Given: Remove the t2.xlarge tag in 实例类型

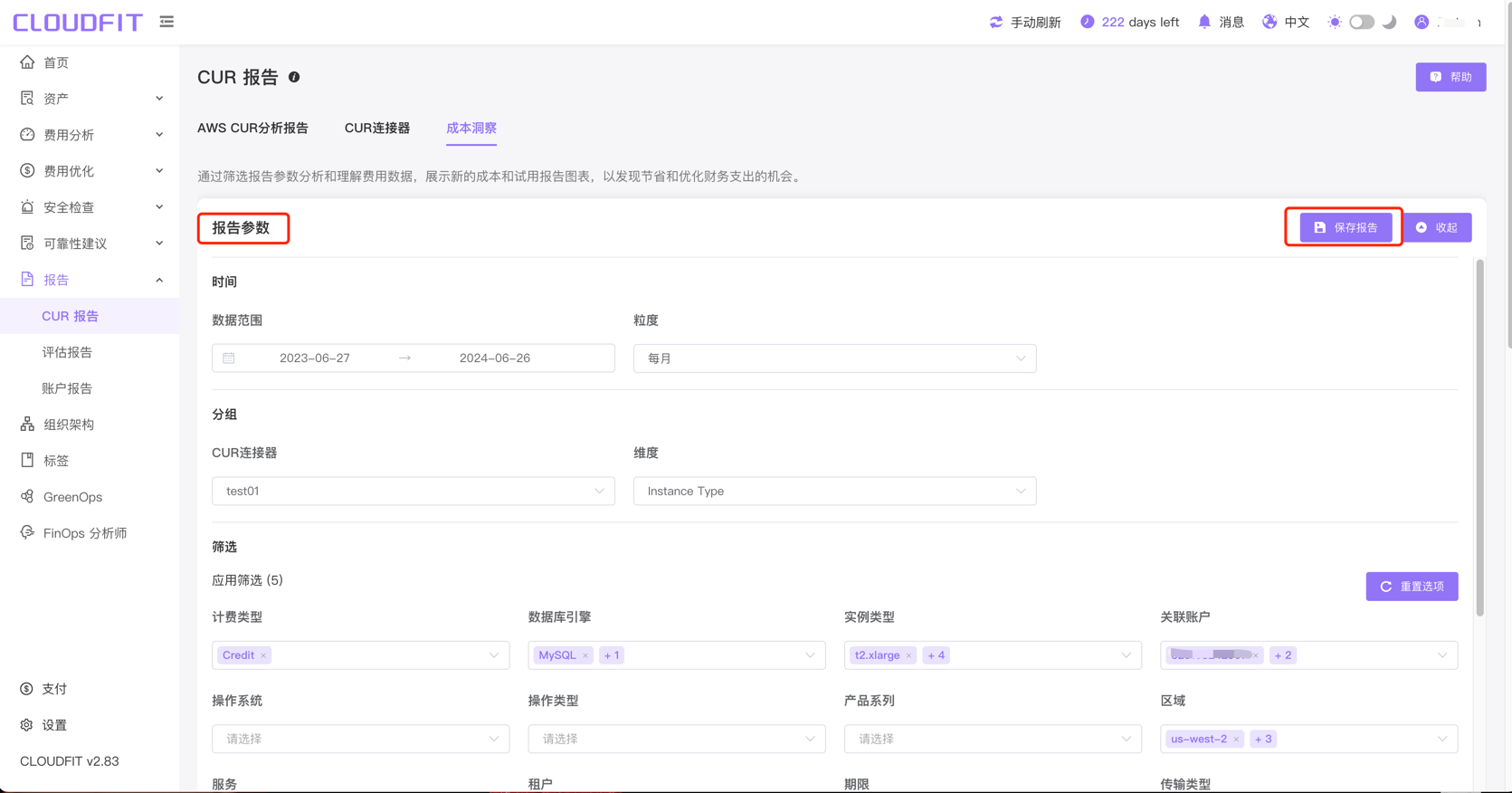Looking at the screenshot, I should point(908,655).
